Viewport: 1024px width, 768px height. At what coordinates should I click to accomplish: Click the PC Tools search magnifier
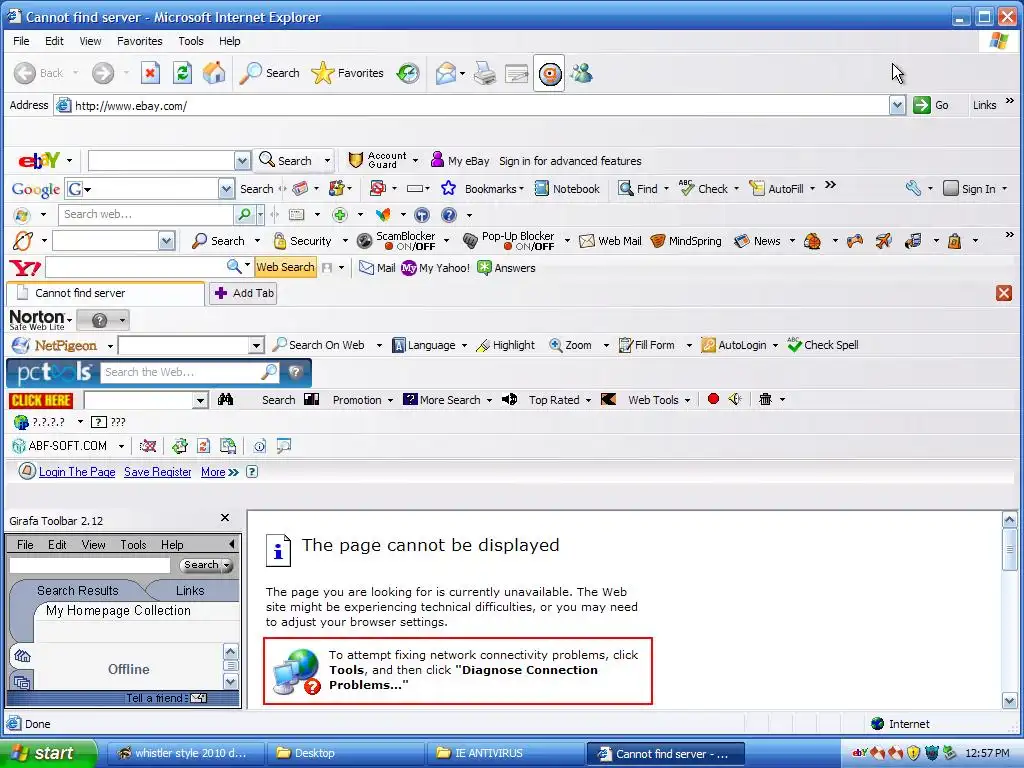click(268, 372)
